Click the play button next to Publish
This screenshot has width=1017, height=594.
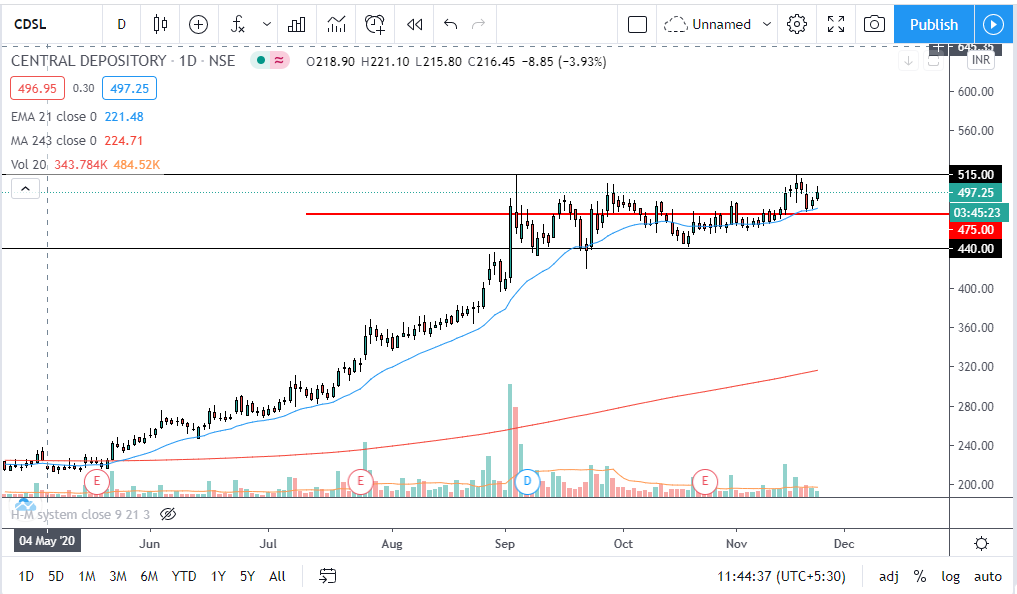(x=993, y=25)
